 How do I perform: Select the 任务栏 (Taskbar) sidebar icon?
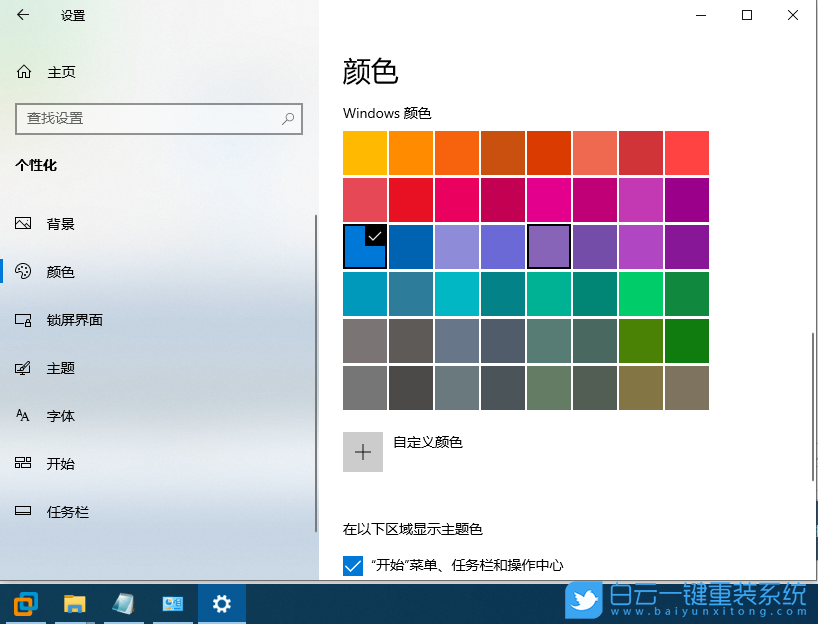pos(24,512)
